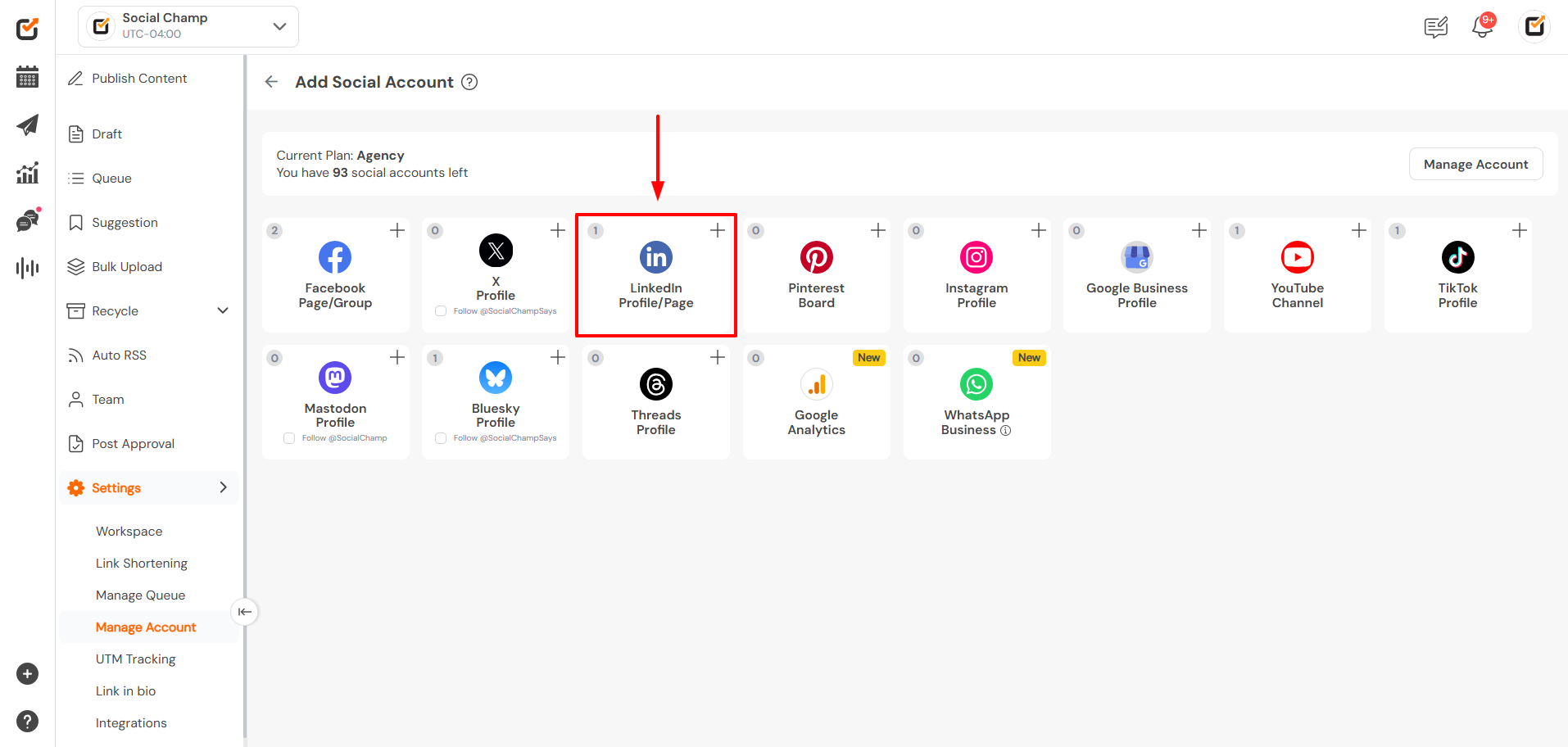This screenshot has width=1568, height=747.
Task: Tick the X card Follow @SocialChampSays checkbox
Action: coord(441,311)
